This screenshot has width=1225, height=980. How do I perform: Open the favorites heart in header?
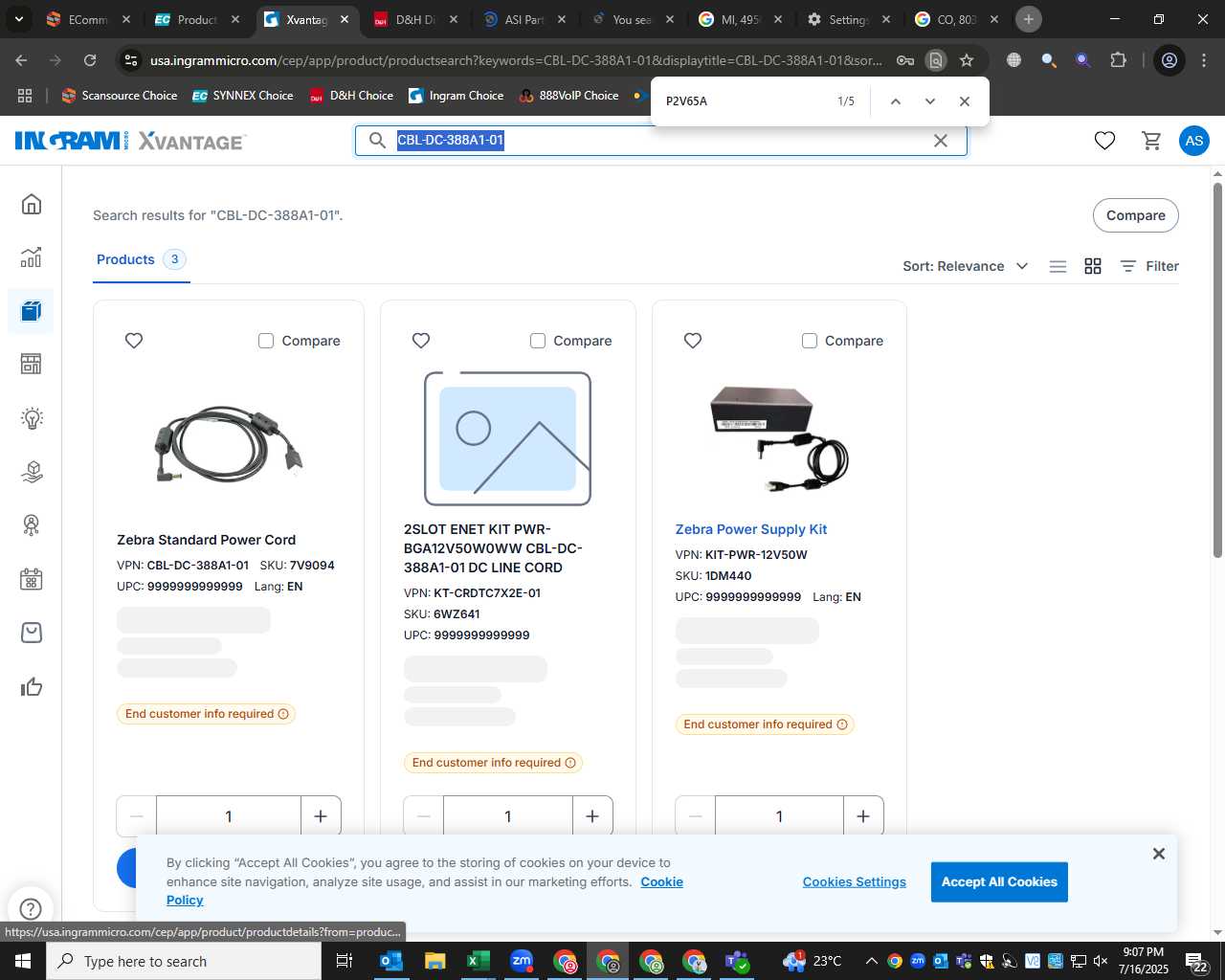[x=1104, y=141]
